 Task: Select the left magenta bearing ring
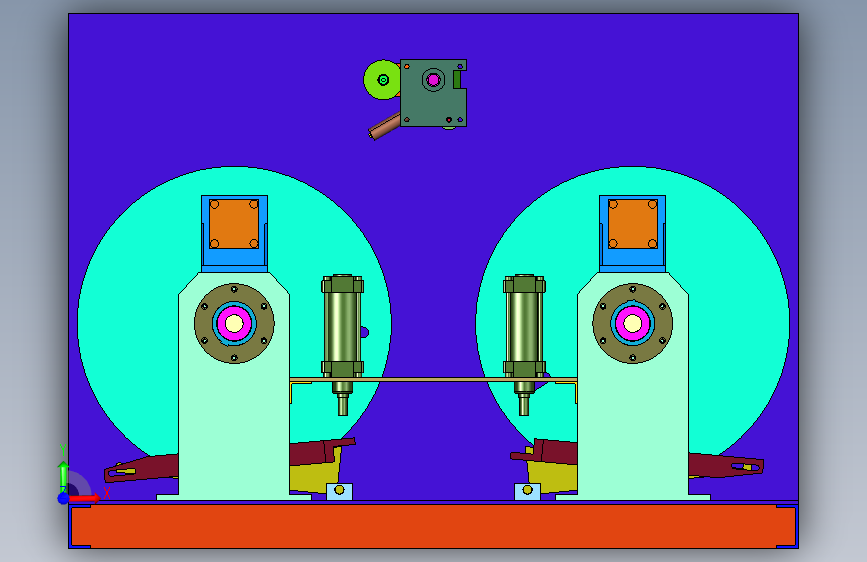[x=223, y=324]
